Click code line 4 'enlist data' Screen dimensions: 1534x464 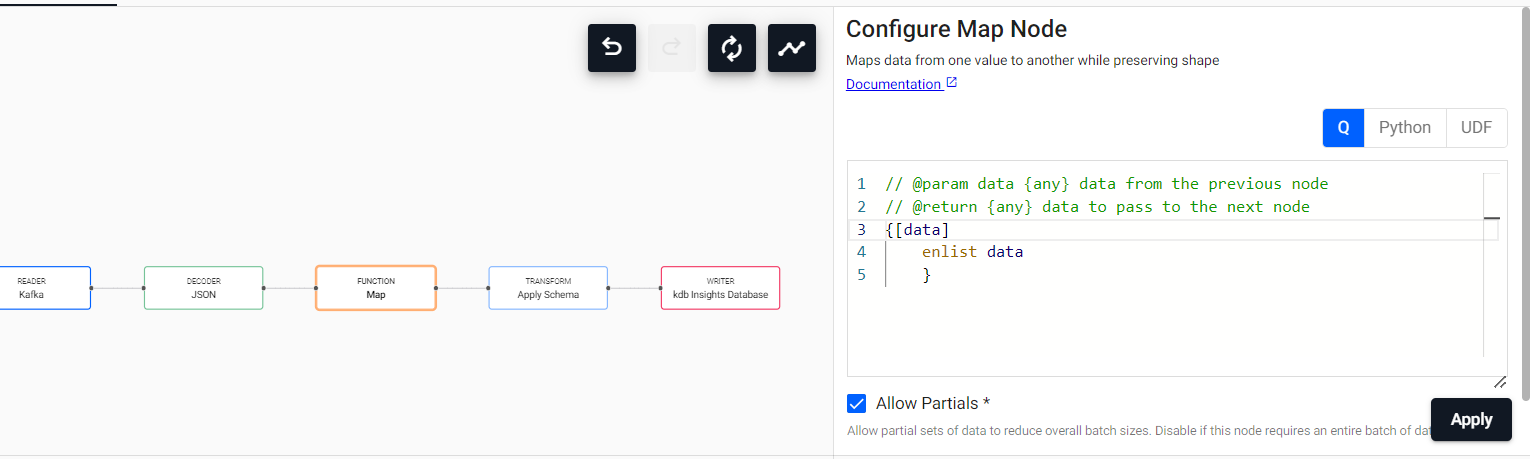[x=972, y=252]
